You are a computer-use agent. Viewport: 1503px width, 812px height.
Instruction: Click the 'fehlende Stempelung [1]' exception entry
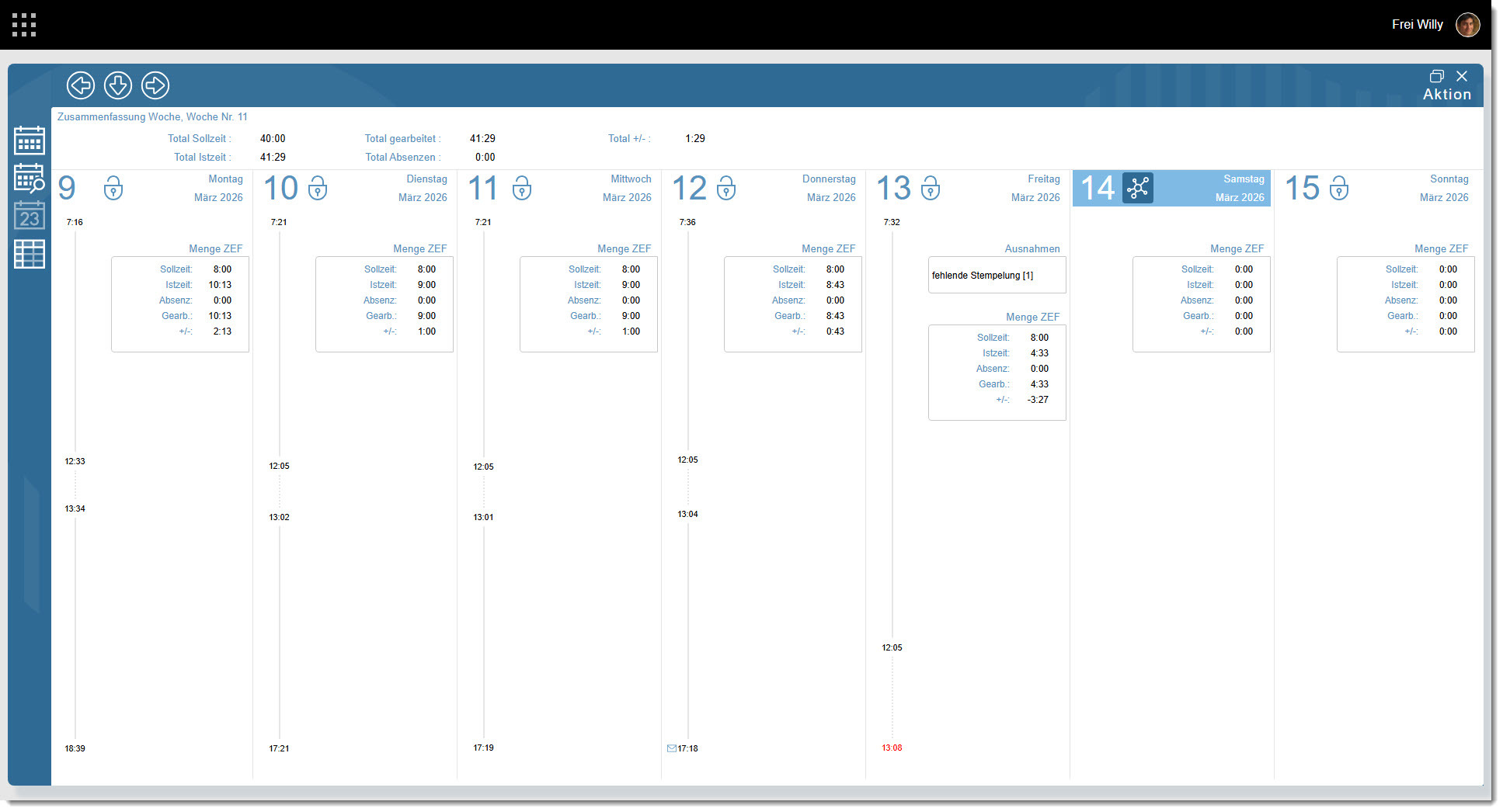tap(983, 276)
